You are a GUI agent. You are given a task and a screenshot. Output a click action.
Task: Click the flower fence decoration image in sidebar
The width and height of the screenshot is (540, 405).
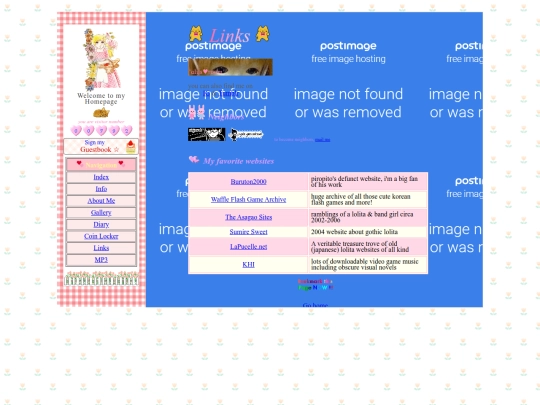point(101,278)
